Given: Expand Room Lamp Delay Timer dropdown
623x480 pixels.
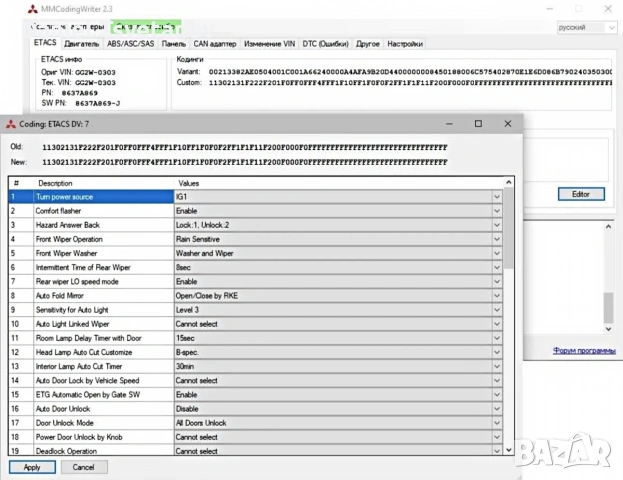Looking at the screenshot, I should tap(497, 338).
